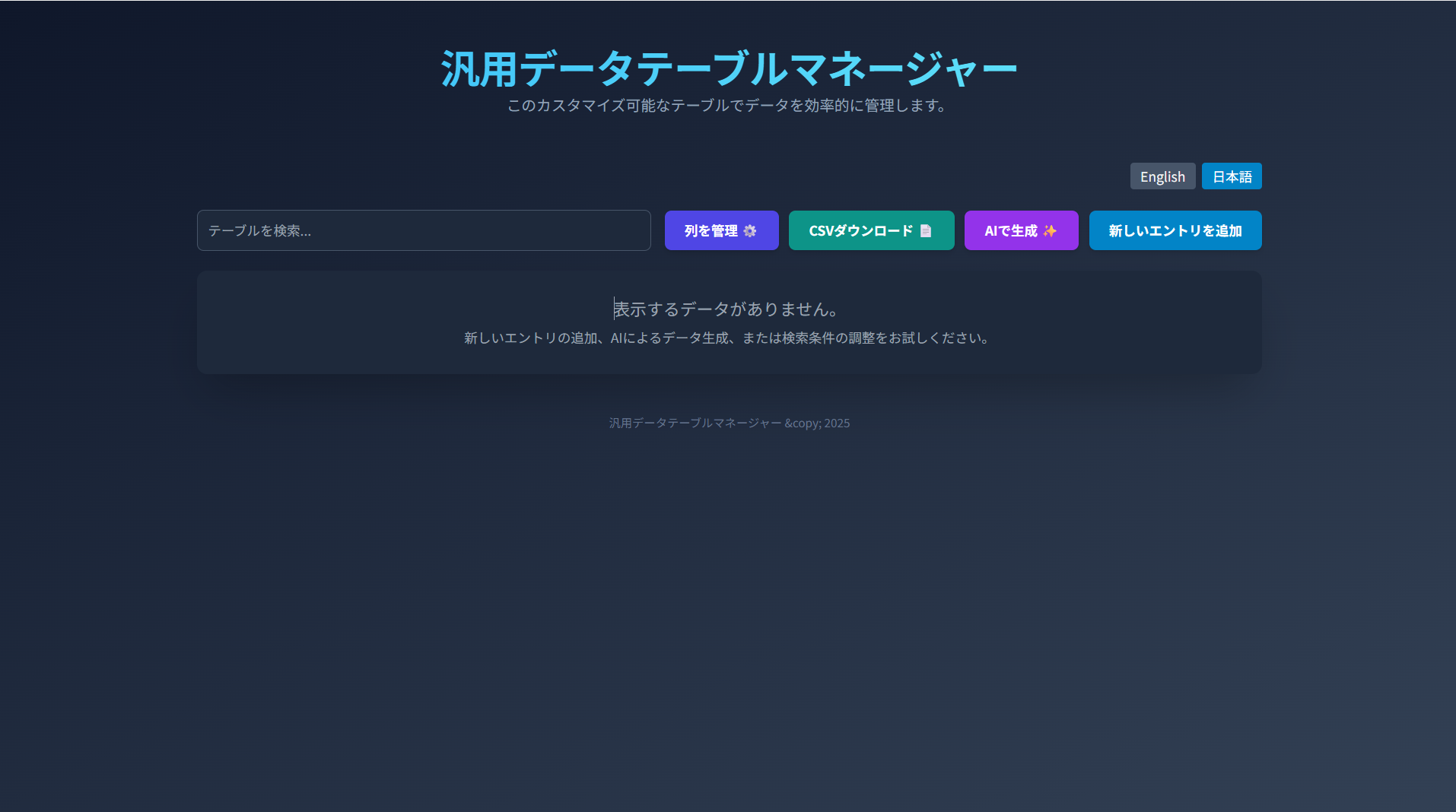Download data with the CSVダウンロード label

click(x=860, y=231)
